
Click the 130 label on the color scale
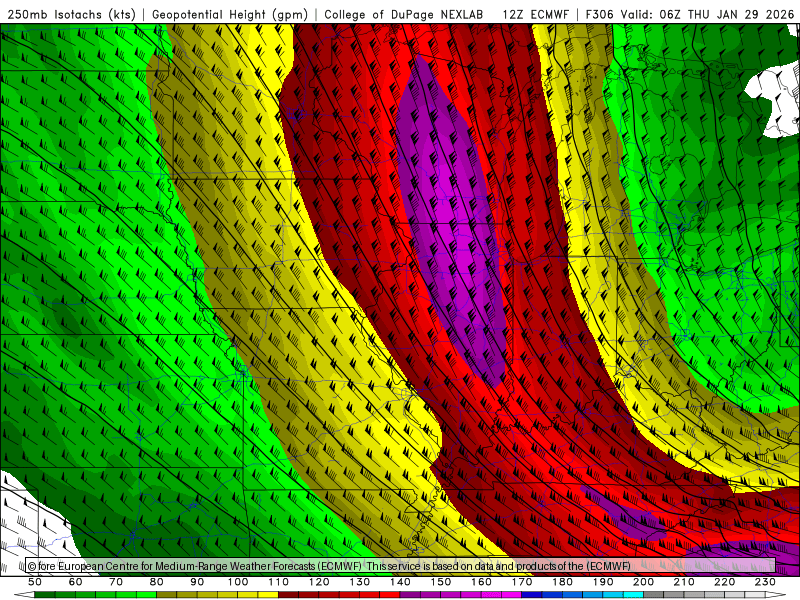tap(360, 582)
